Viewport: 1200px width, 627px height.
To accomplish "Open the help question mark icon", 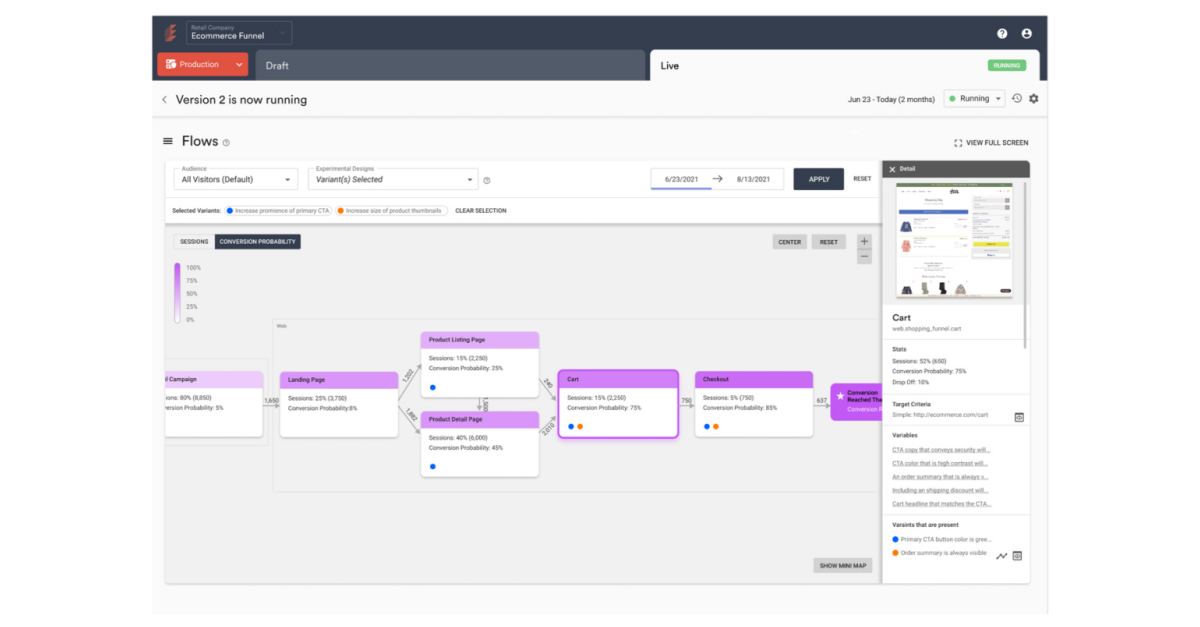I will click(1002, 33).
